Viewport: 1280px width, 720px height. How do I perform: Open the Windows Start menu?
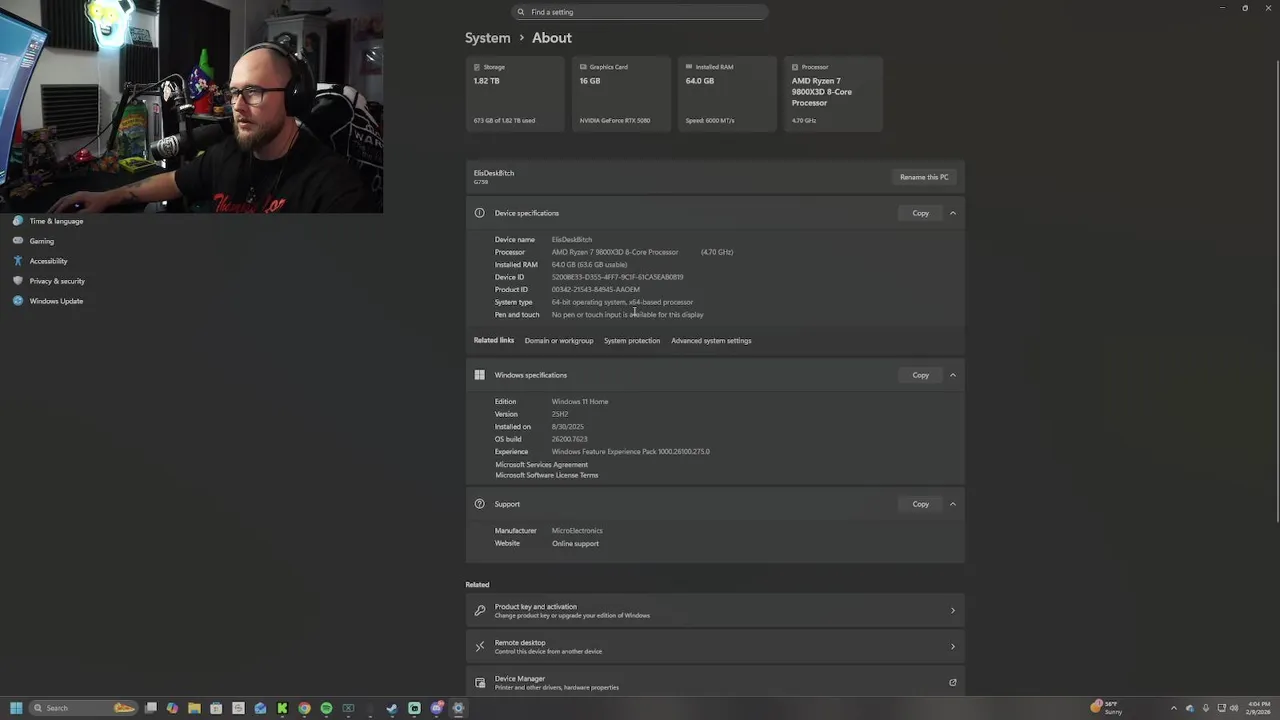tap(16, 708)
